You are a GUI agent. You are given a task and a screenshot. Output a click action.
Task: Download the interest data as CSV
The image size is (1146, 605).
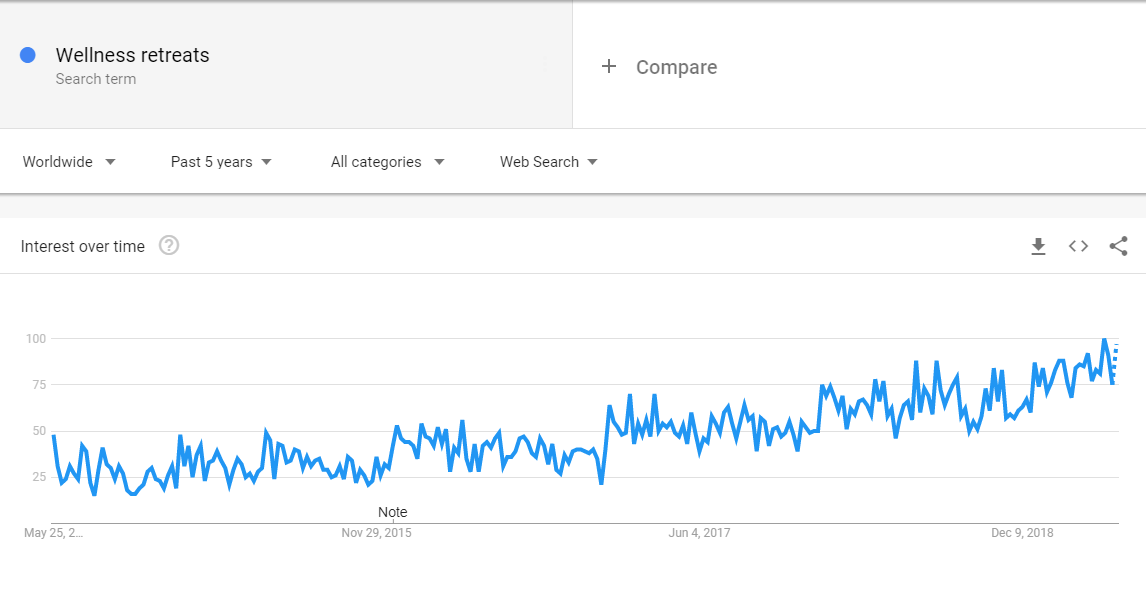point(1038,246)
